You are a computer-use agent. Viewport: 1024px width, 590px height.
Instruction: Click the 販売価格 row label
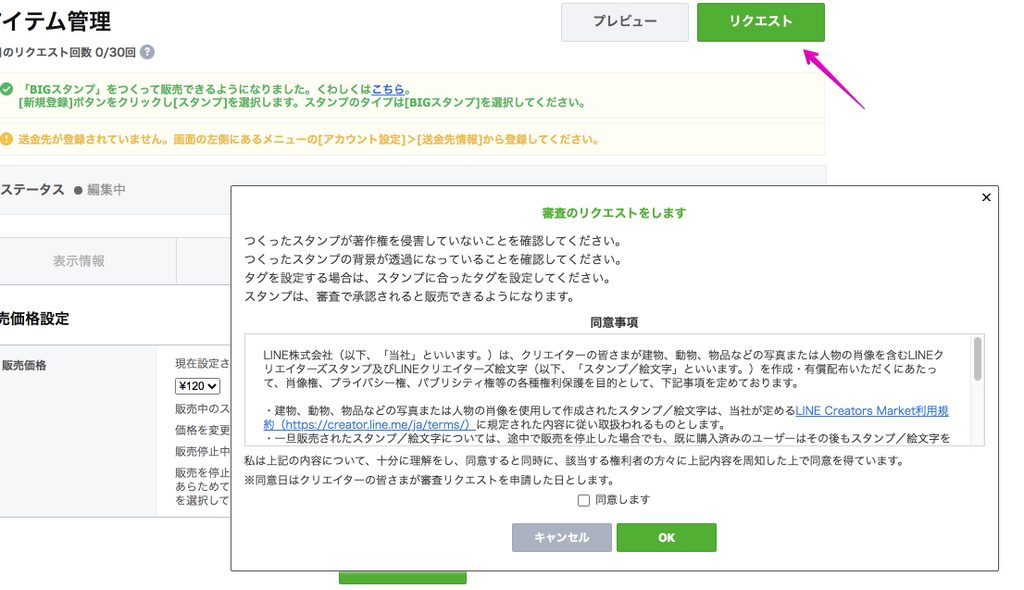(24, 365)
